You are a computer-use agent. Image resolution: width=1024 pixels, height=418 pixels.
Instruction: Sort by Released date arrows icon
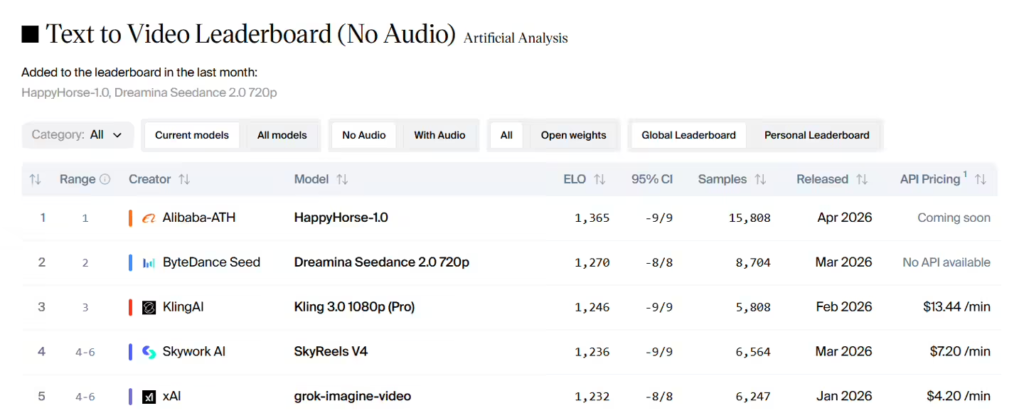(862, 179)
